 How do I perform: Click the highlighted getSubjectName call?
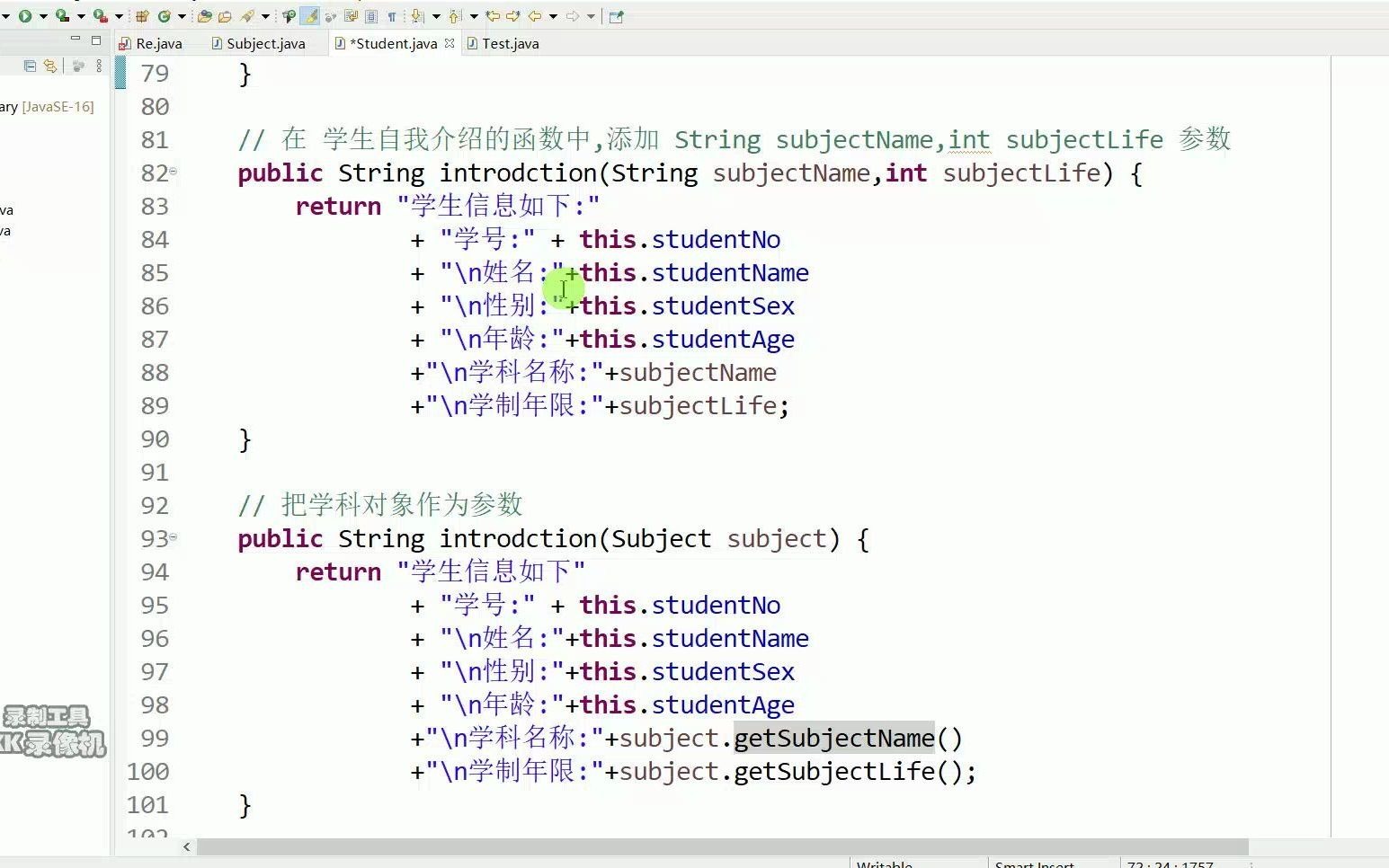click(834, 739)
